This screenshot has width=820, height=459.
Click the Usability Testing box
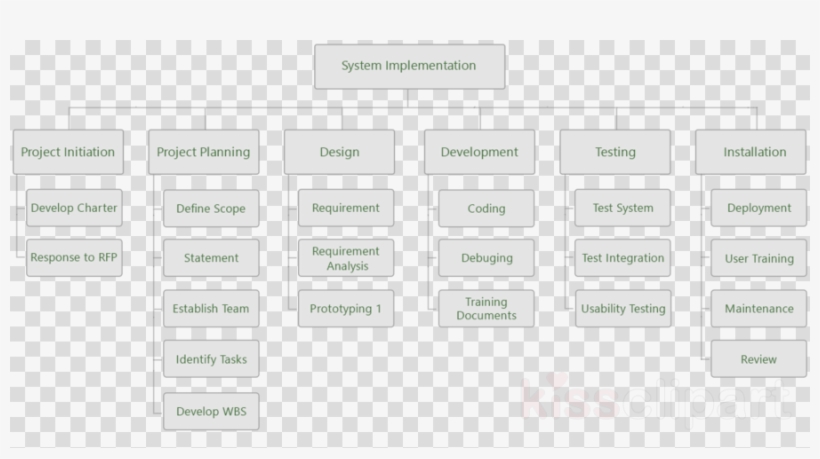(x=623, y=309)
